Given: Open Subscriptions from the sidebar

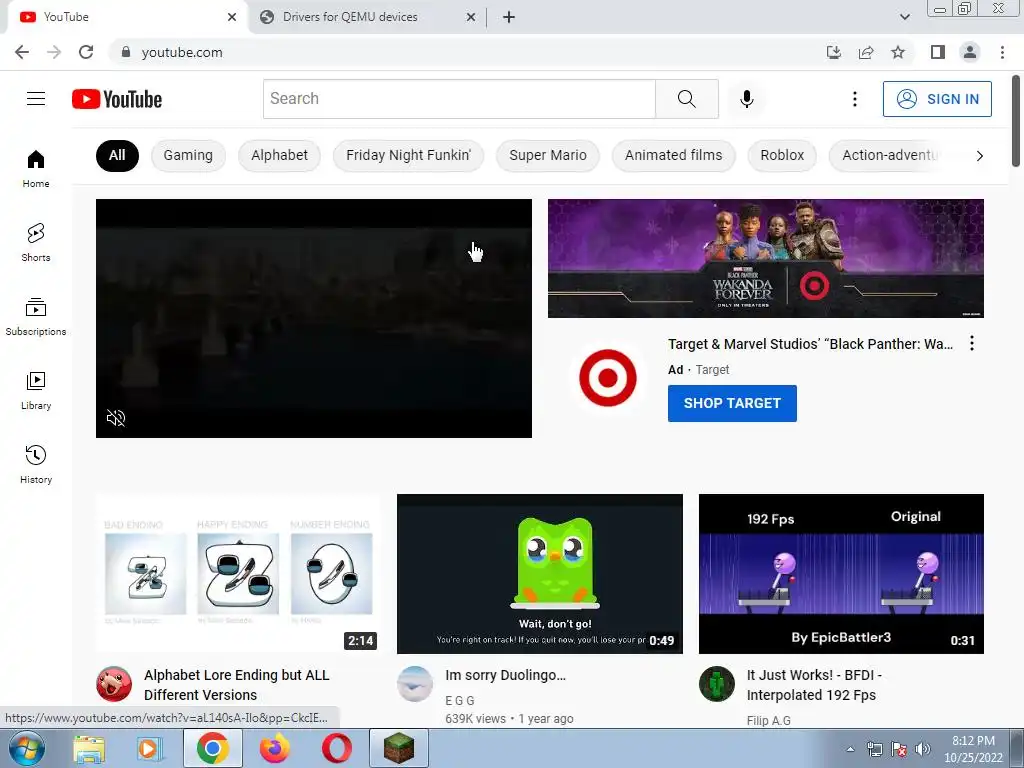Looking at the screenshot, I should pos(36,317).
